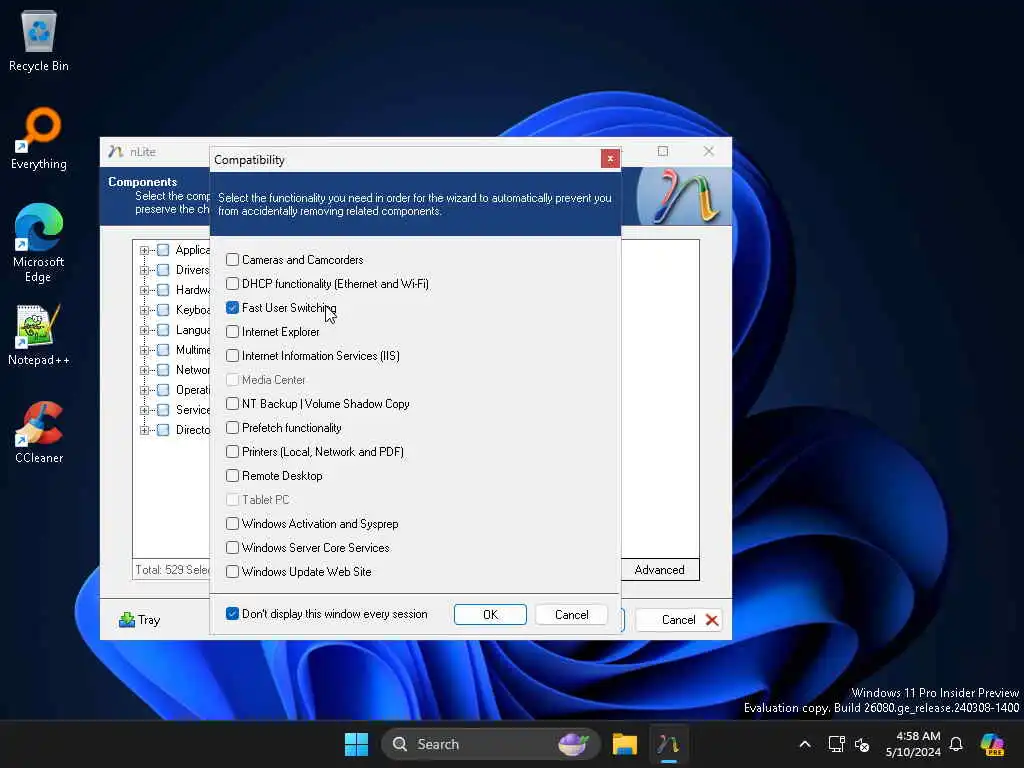
Task: Expand the Languages tree node
Action: pyautogui.click(x=144, y=330)
